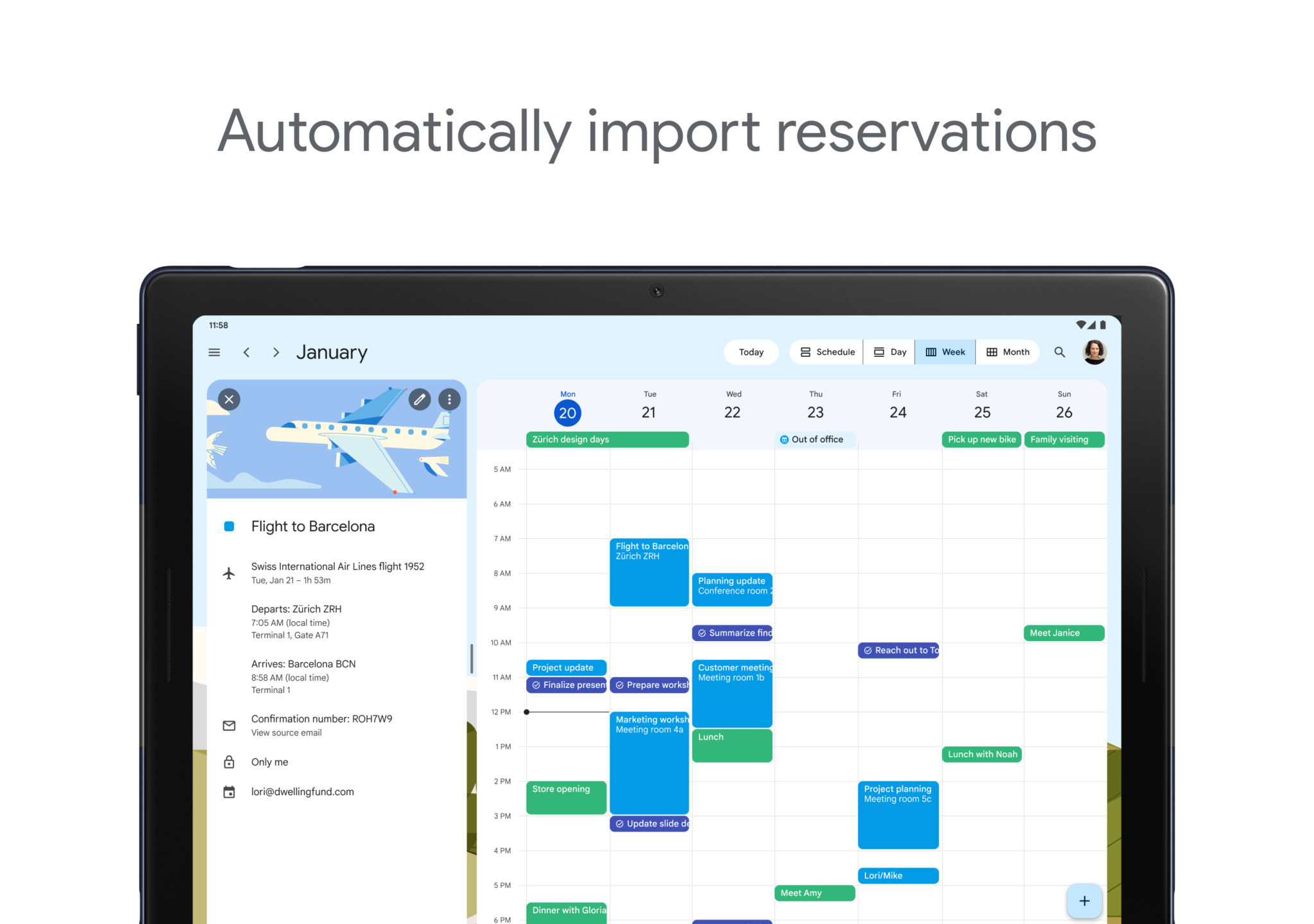This screenshot has height=924, width=1314.
Task: Open the three-dot more options menu
Action: [x=449, y=400]
